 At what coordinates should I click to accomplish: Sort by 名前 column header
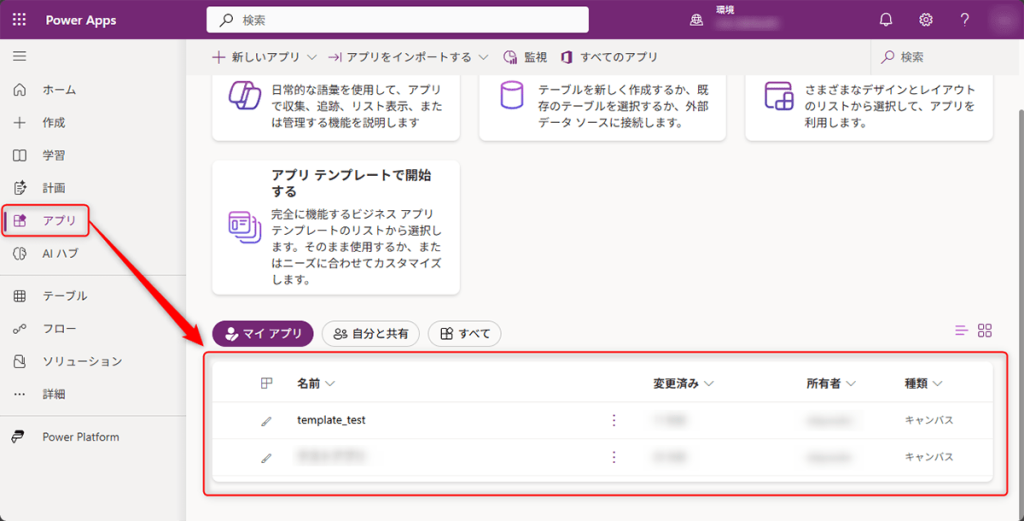click(316, 384)
